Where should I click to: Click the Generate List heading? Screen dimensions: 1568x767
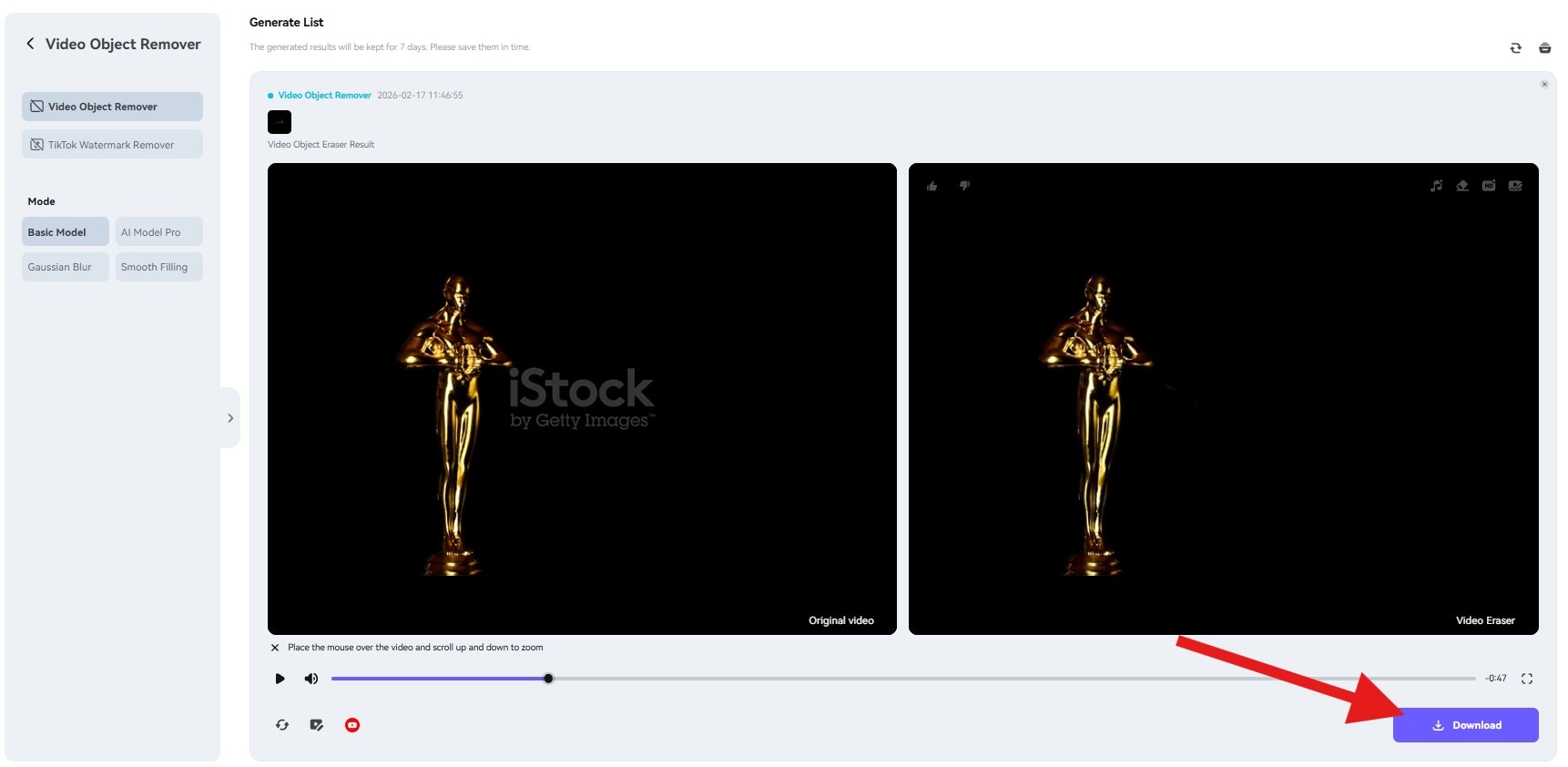pos(286,22)
